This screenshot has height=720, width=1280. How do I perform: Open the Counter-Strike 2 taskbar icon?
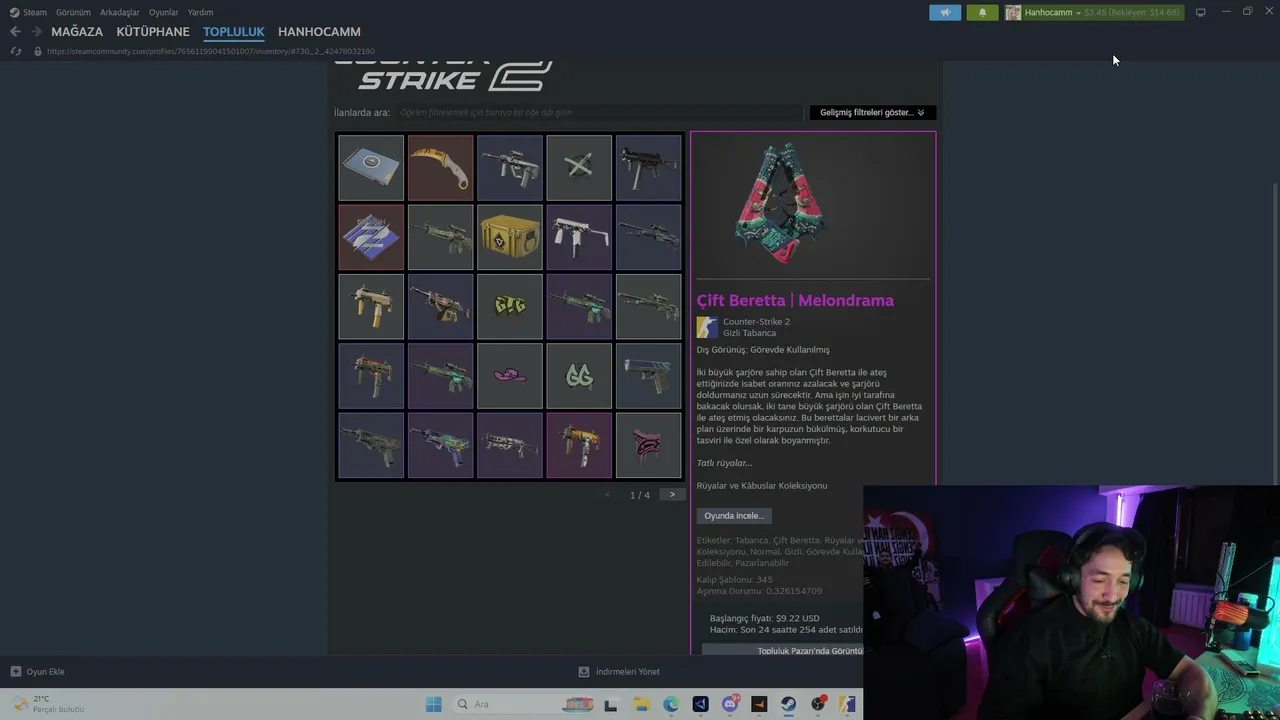pos(848,704)
